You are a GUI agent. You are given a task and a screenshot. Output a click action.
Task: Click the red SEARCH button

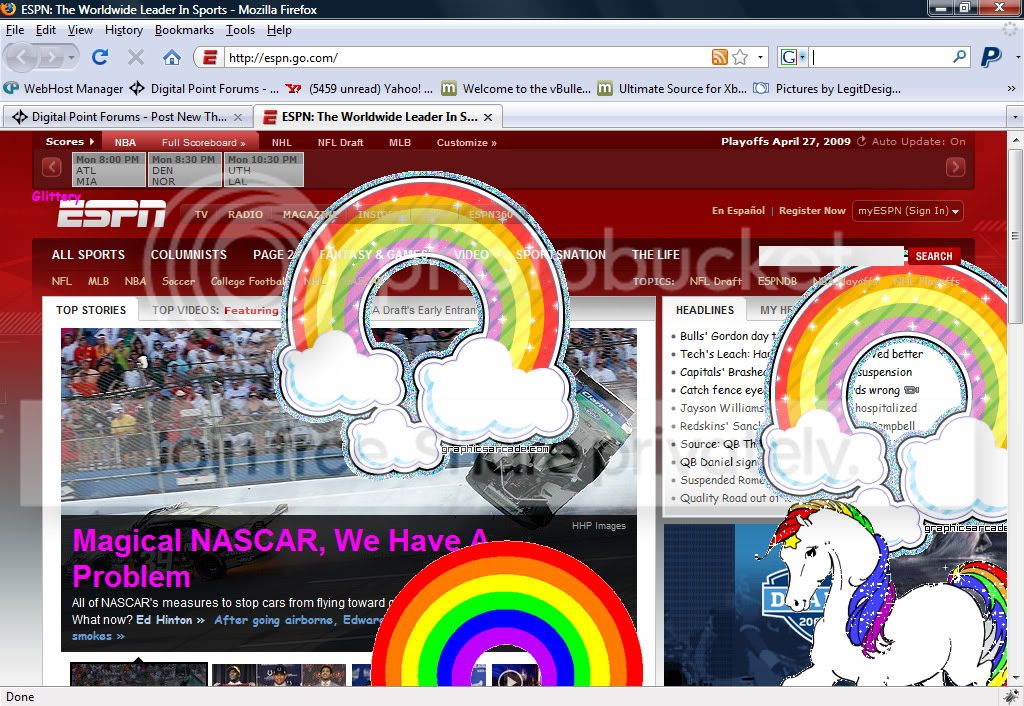tap(934, 256)
